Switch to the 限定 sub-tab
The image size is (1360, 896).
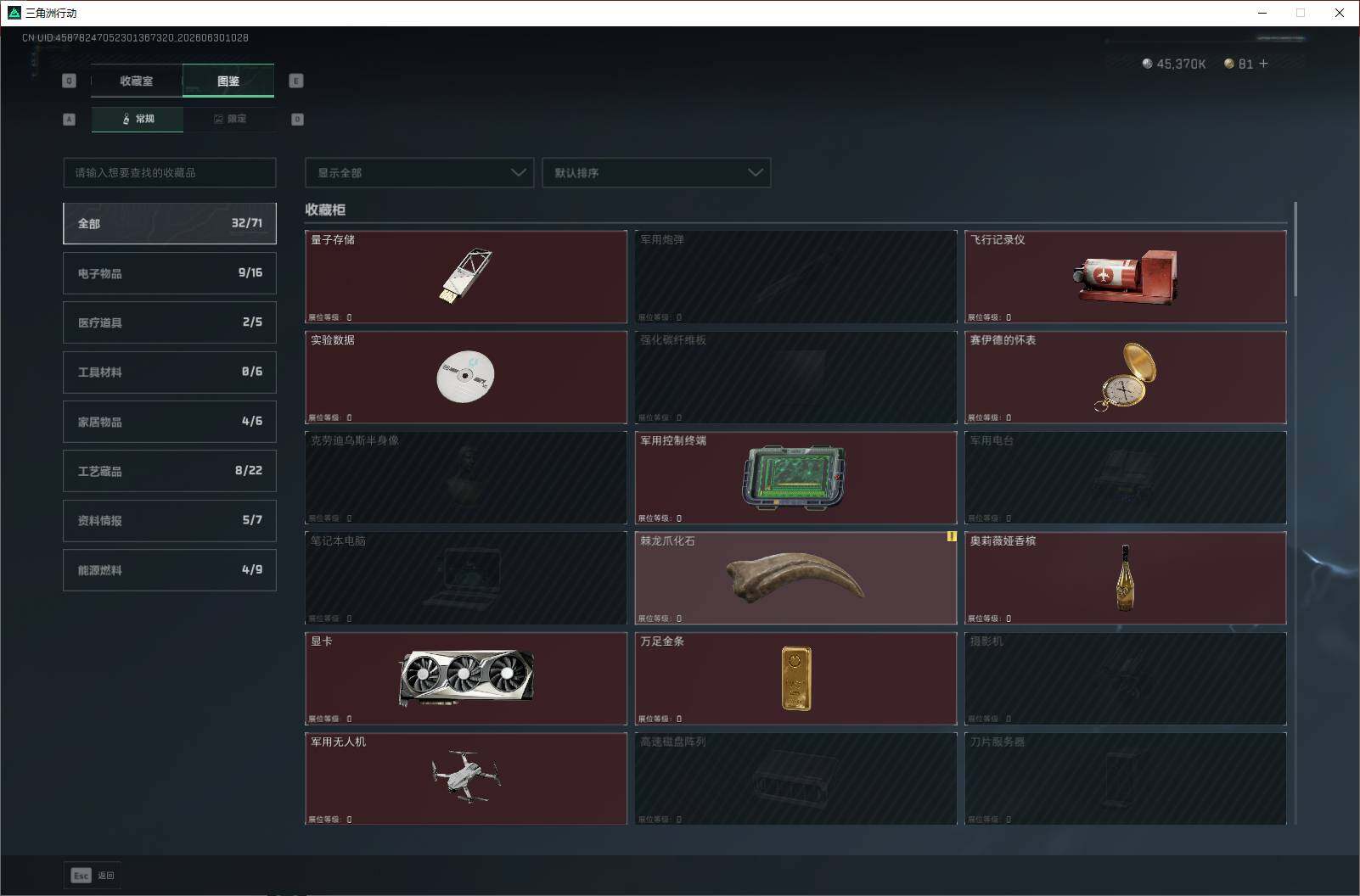coord(229,119)
